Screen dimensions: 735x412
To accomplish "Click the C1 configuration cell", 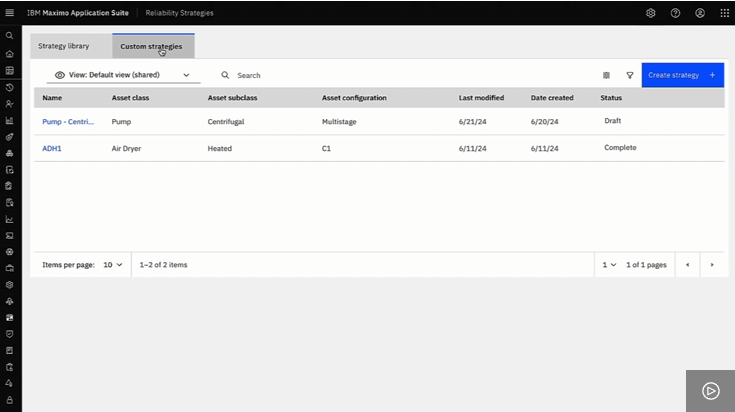I will pos(326,148).
